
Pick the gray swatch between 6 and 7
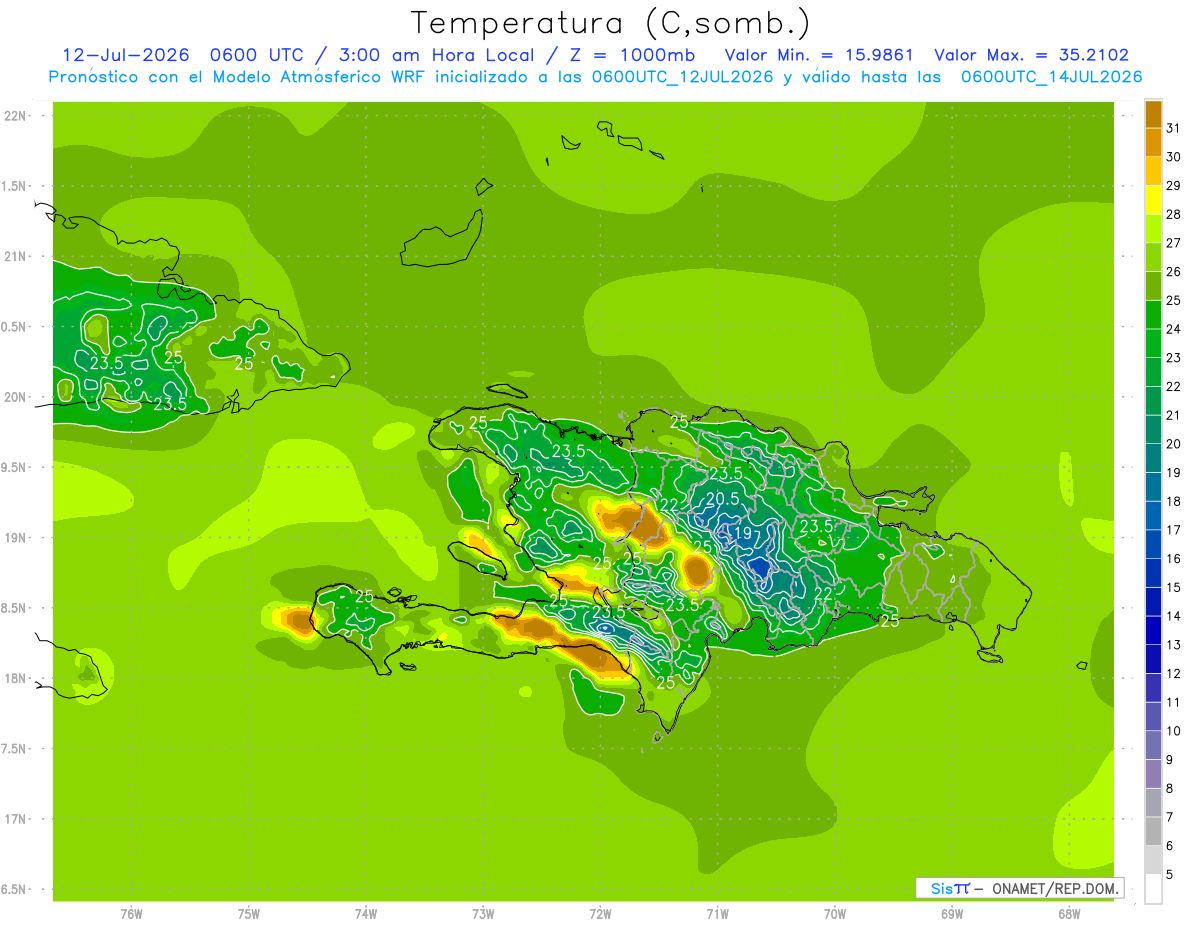coord(1153,831)
